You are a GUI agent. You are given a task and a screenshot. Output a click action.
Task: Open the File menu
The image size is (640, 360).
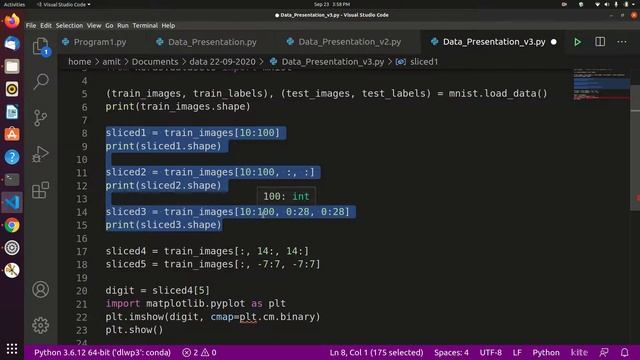pyautogui.click(x=31, y=25)
